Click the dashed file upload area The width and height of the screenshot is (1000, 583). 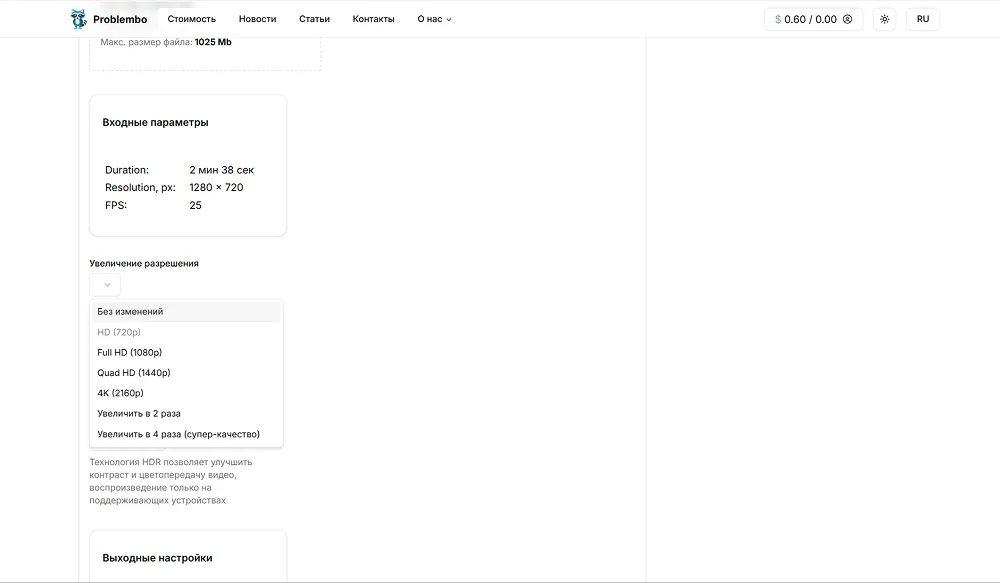[205, 55]
